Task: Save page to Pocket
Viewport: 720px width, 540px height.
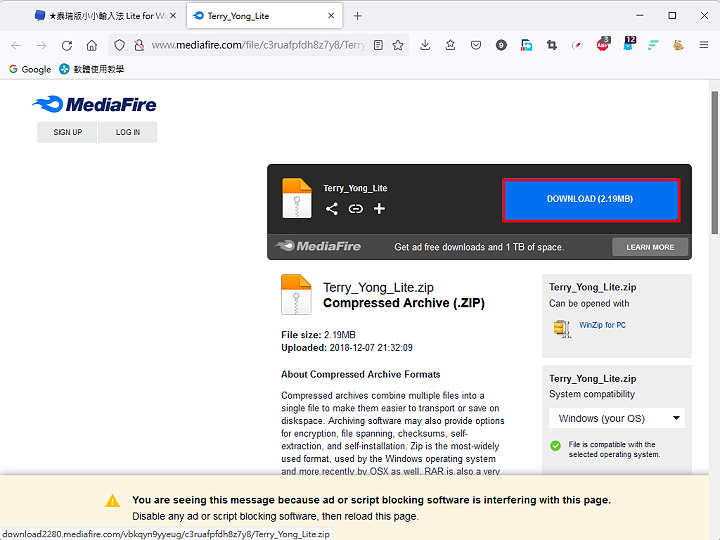Action: [476, 45]
